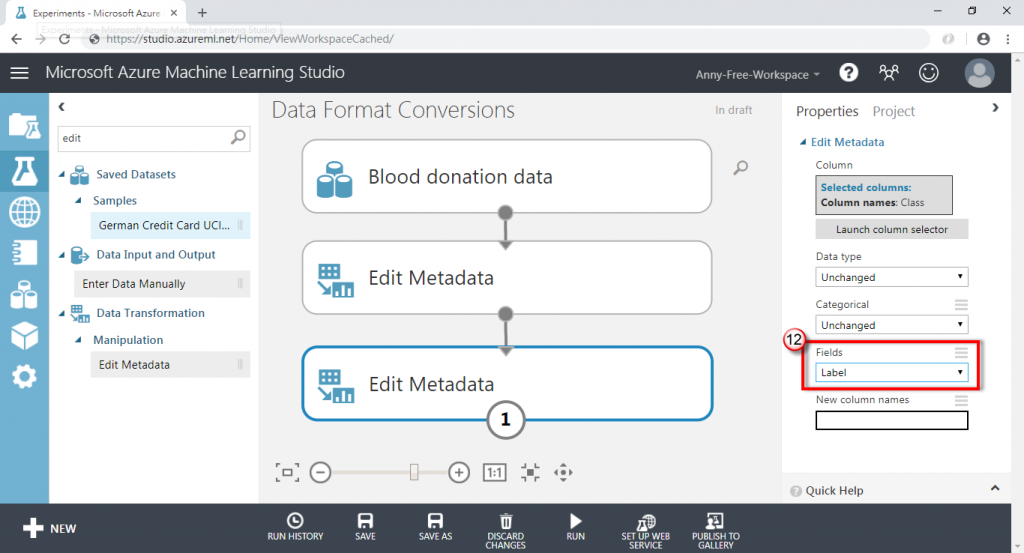Open a new browser tab
This screenshot has height=553, width=1024.
tap(202, 12)
